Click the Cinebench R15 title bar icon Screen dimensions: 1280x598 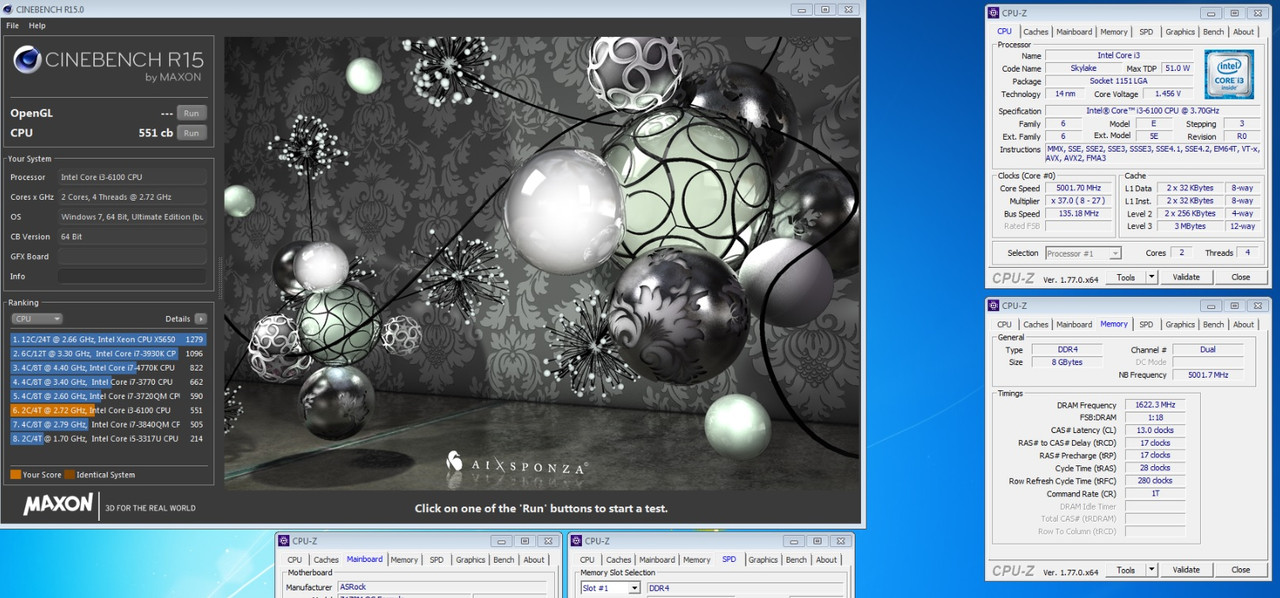[x=9, y=9]
